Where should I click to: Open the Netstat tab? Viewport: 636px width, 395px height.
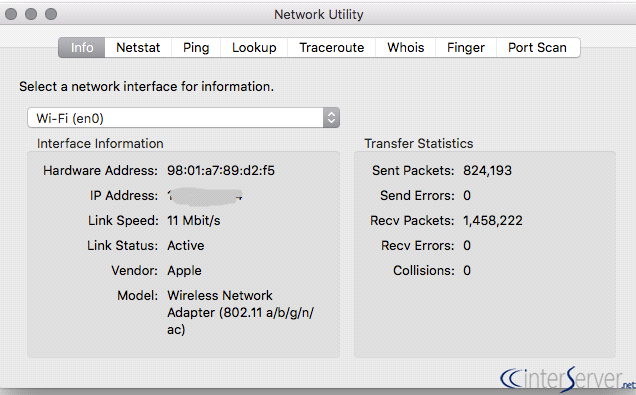[x=138, y=47]
